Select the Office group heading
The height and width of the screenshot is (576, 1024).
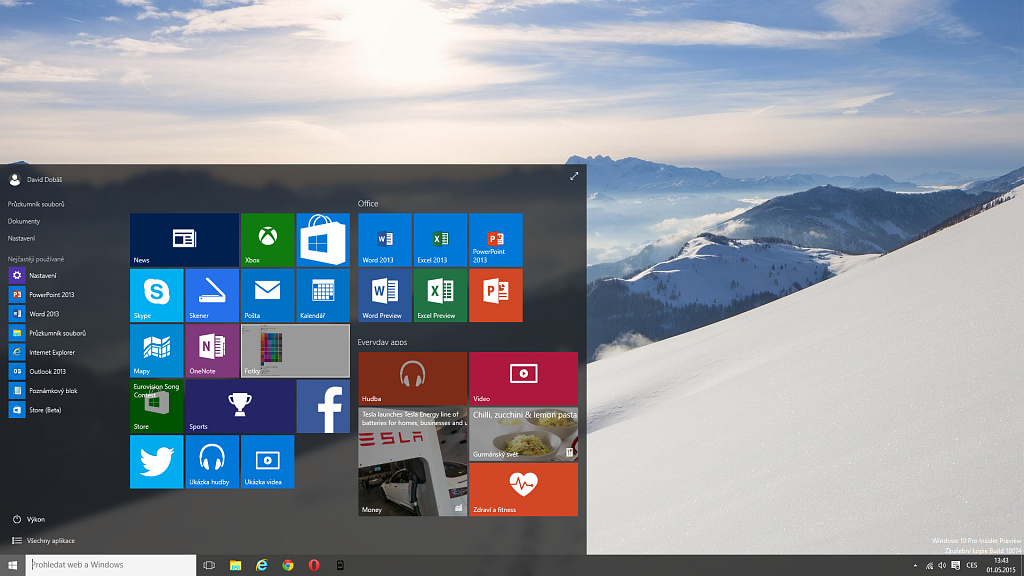[x=368, y=204]
